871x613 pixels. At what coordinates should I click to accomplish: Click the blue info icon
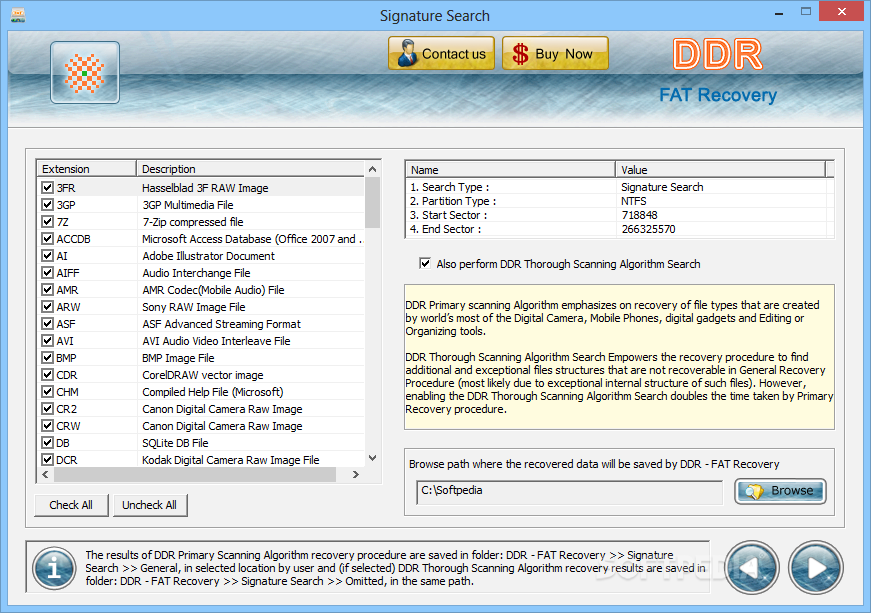pos(54,568)
